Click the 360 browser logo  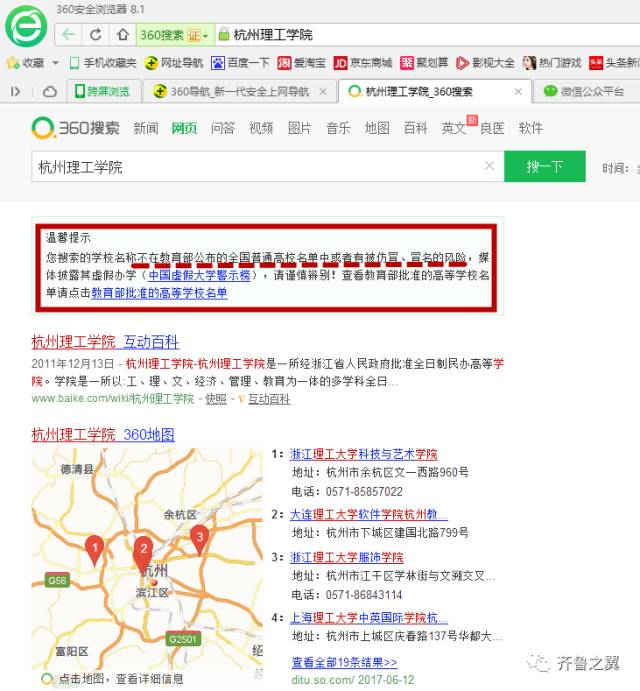point(24,28)
